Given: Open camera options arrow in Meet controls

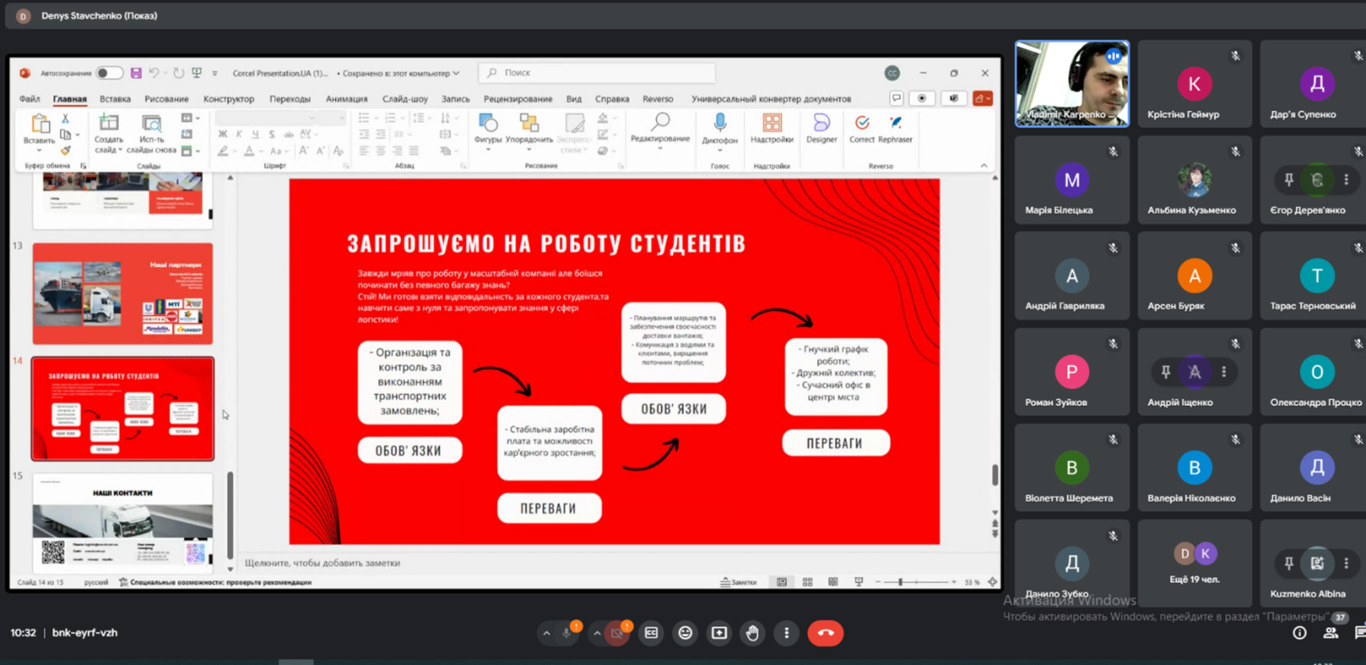Looking at the screenshot, I should pos(597,633).
